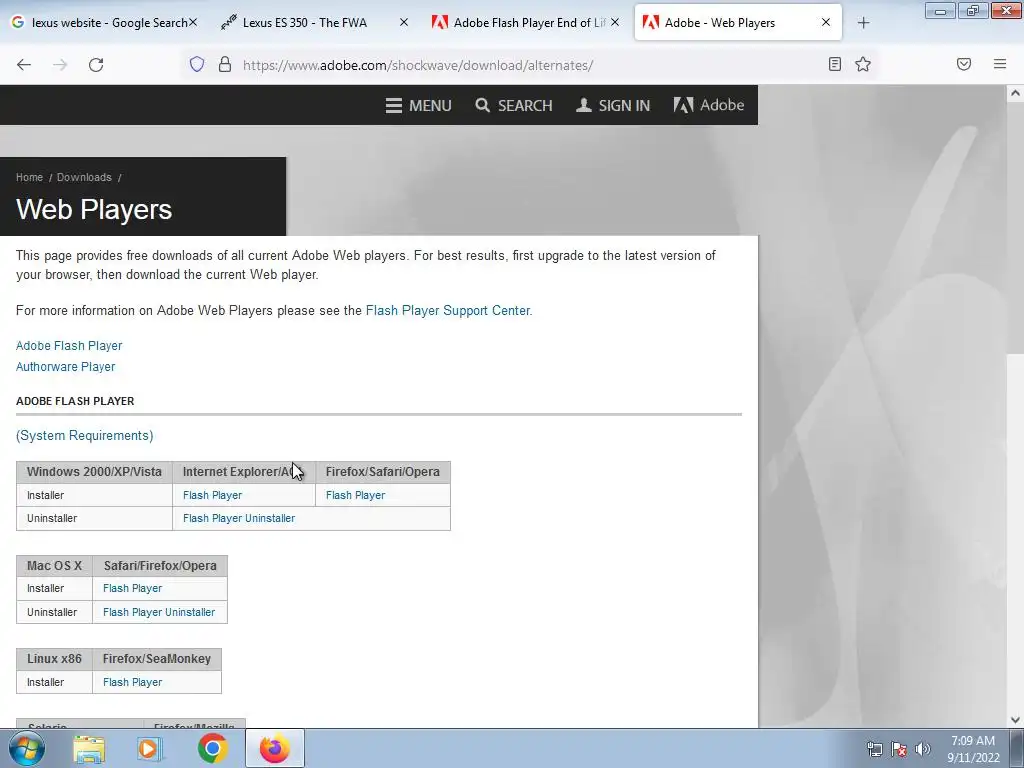Open Action Center flag tray icon
Viewport: 1024px width, 768px height.
tap(899, 749)
